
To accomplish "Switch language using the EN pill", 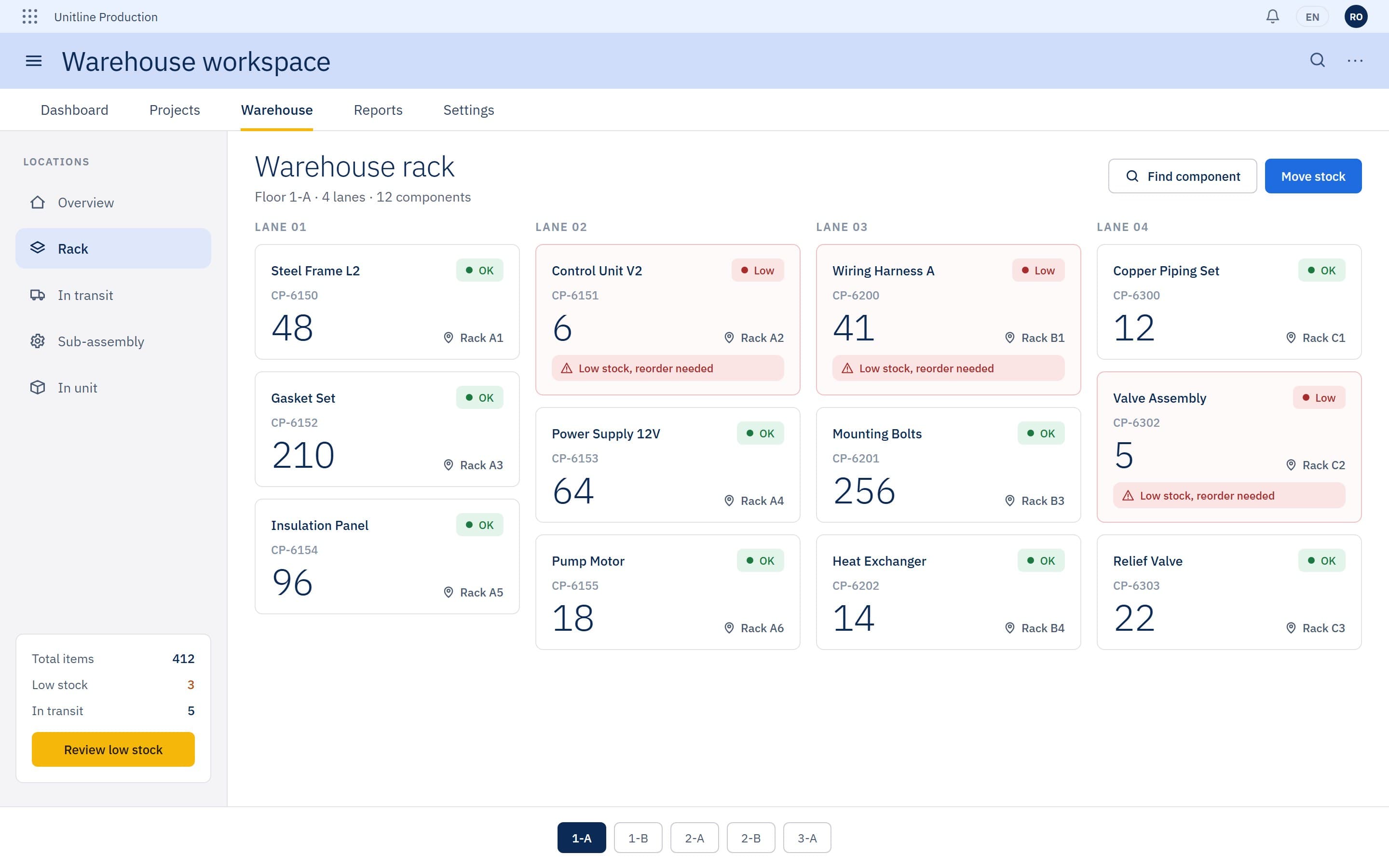I will [x=1312, y=17].
